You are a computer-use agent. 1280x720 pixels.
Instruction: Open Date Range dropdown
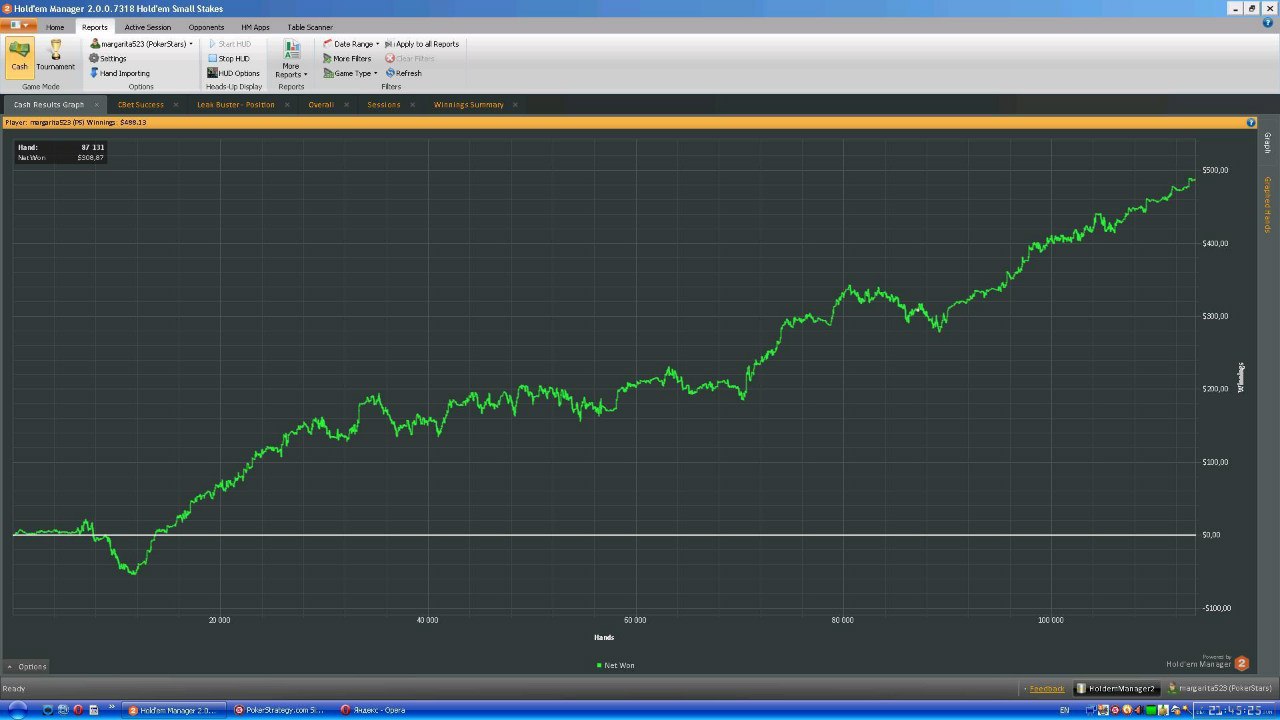pyautogui.click(x=351, y=44)
